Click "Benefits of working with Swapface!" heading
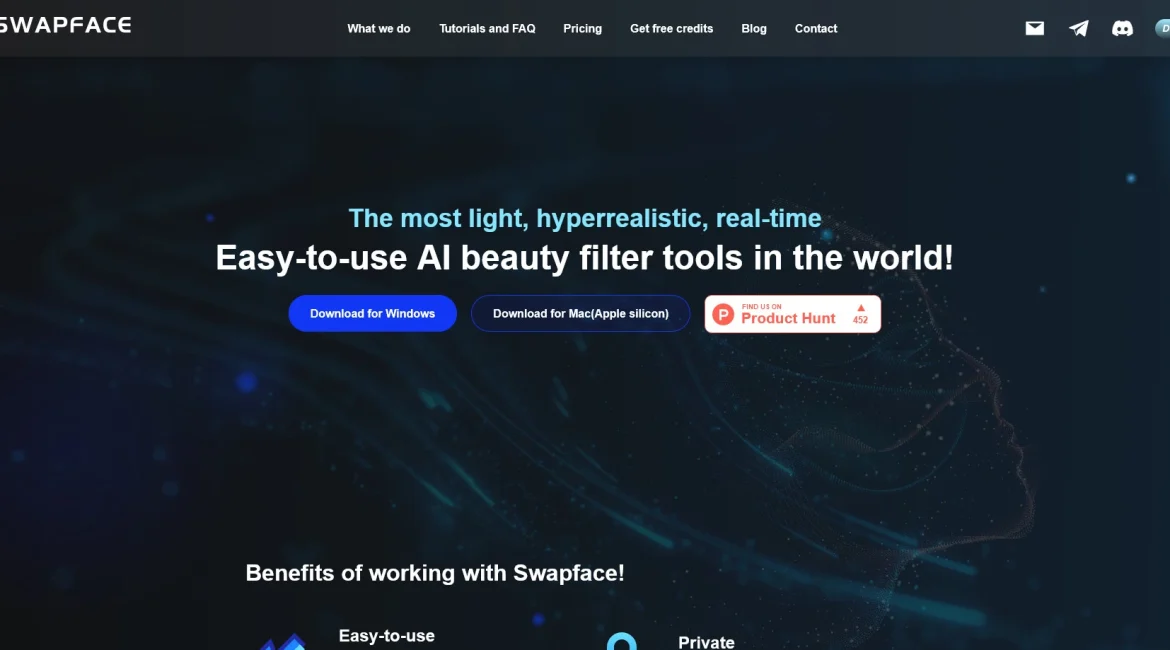Screen dimensions: 1170x650 (435, 573)
